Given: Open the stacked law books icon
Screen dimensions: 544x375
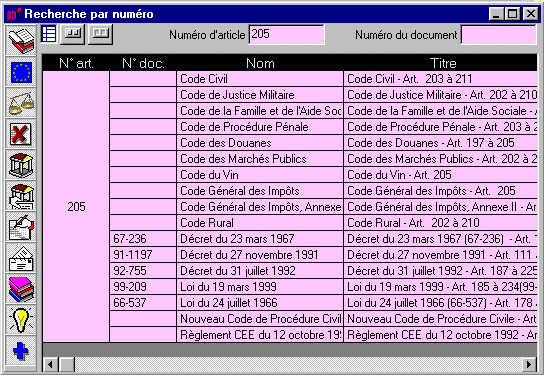Looking at the screenshot, I should click(21, 41).
